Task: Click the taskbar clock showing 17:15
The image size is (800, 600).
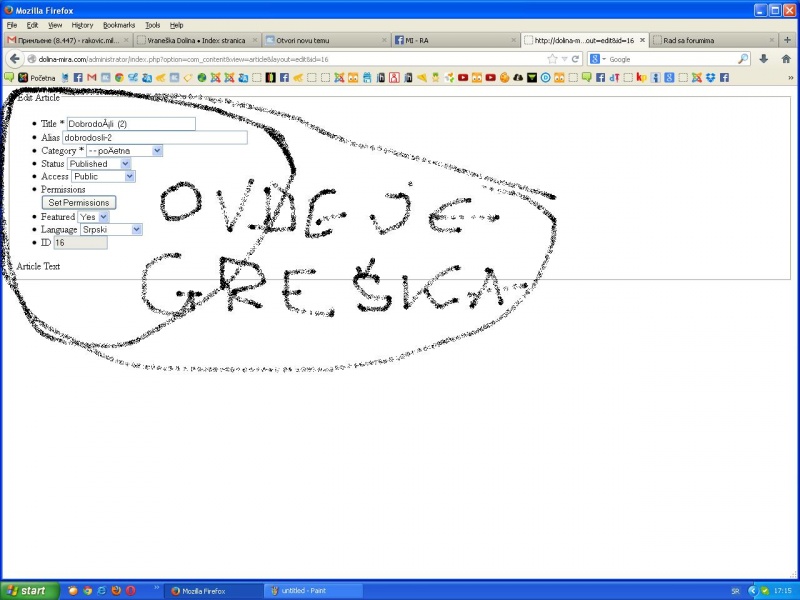Action: pos(783,591)
